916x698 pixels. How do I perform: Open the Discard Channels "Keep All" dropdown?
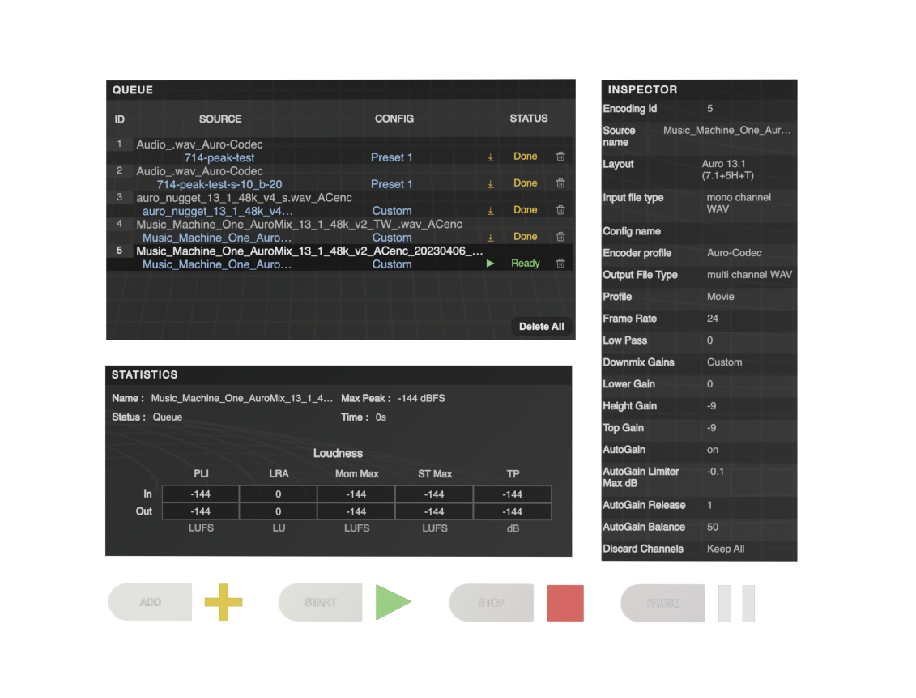pyautogui.click(x=726, y=549)
